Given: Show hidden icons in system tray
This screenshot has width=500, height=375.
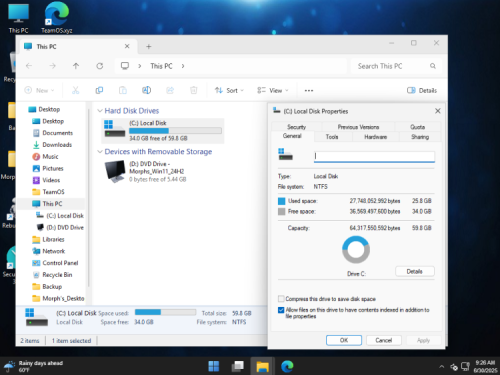Looking at the screenshot, I should pos(442,366).
